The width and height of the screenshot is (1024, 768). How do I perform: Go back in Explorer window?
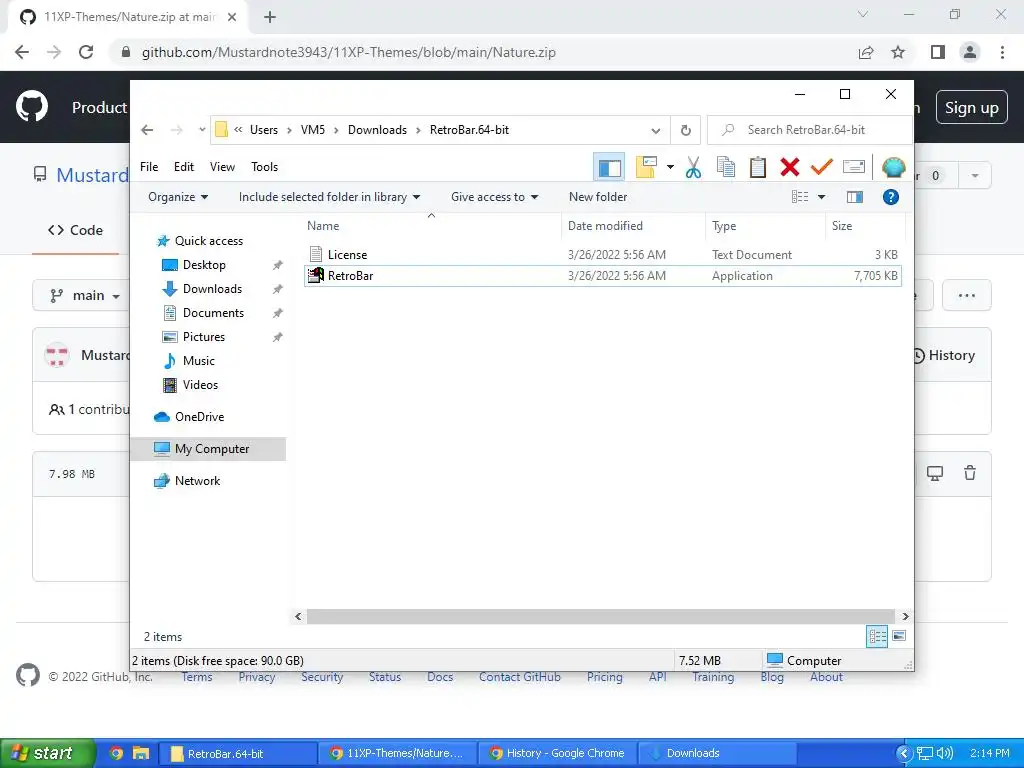[147, 130]
